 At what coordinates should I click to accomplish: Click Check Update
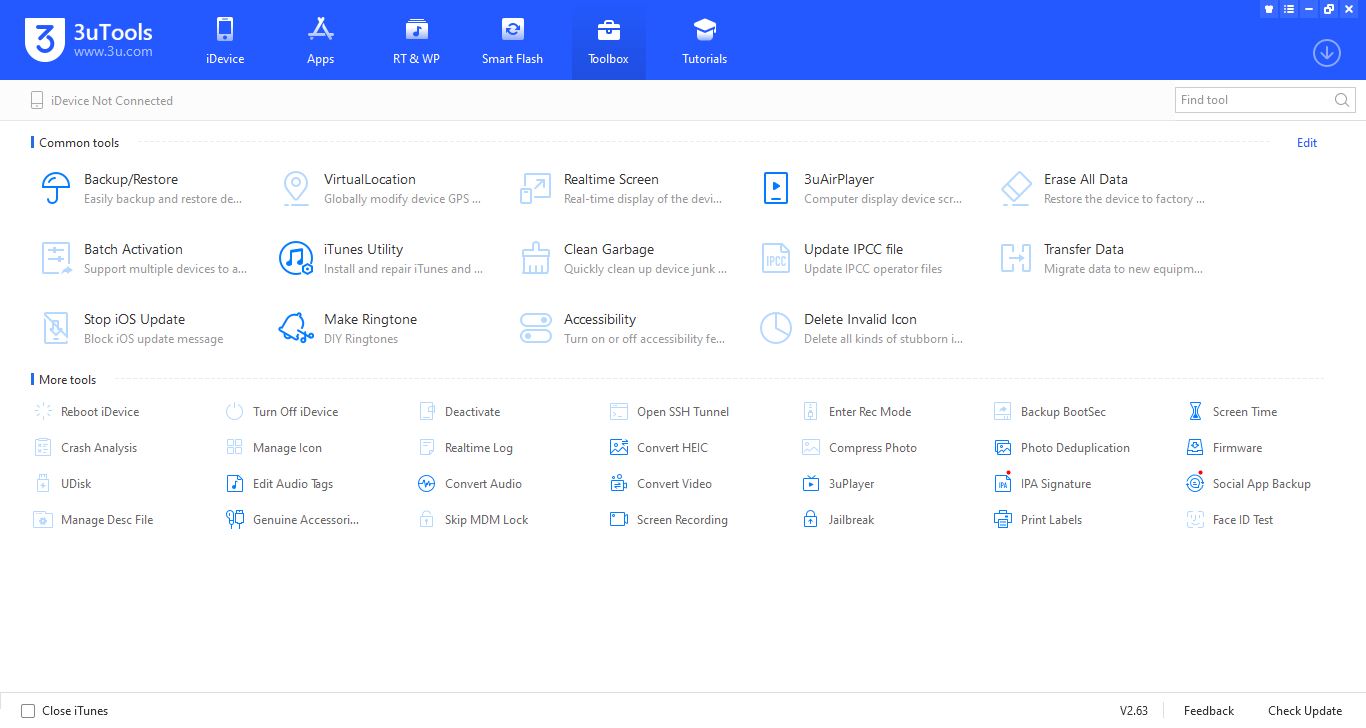pyautogui.click(x=1305, y=711)
